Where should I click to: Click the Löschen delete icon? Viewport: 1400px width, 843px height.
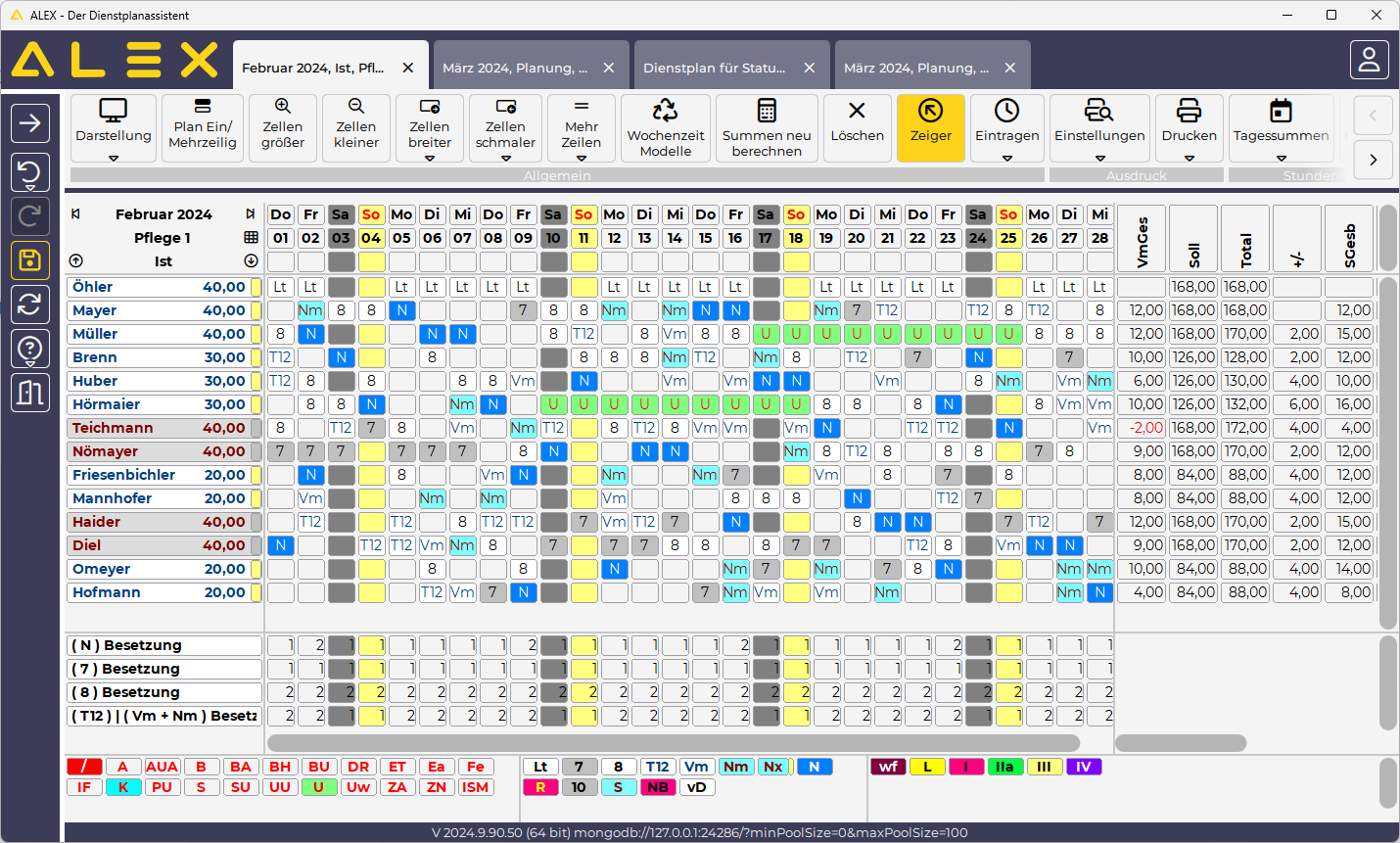pos(858,111)
